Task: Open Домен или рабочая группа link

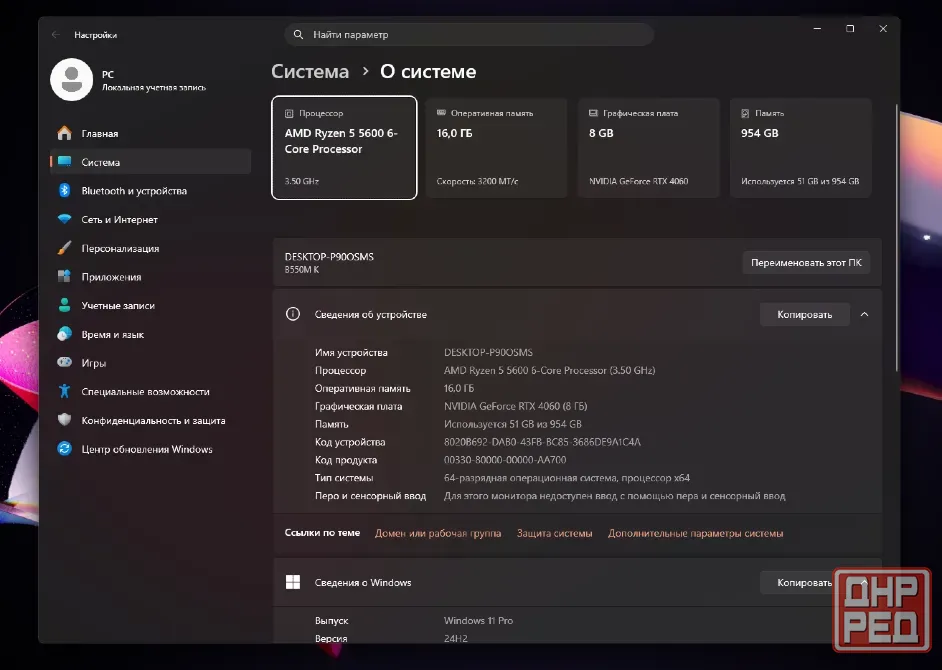Action: 438,533
